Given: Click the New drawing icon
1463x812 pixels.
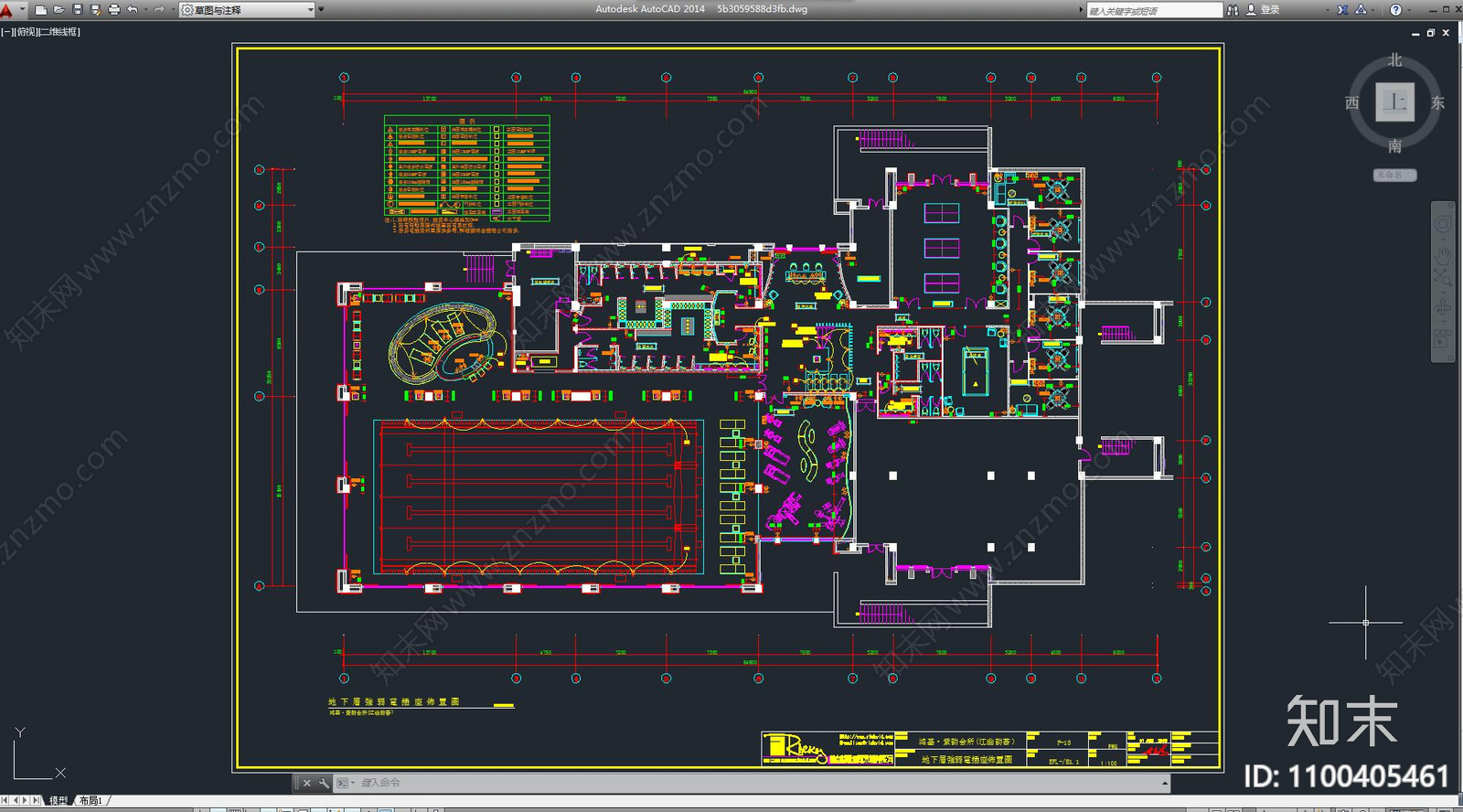Looking at the screenshot, I should pos(40,10).
